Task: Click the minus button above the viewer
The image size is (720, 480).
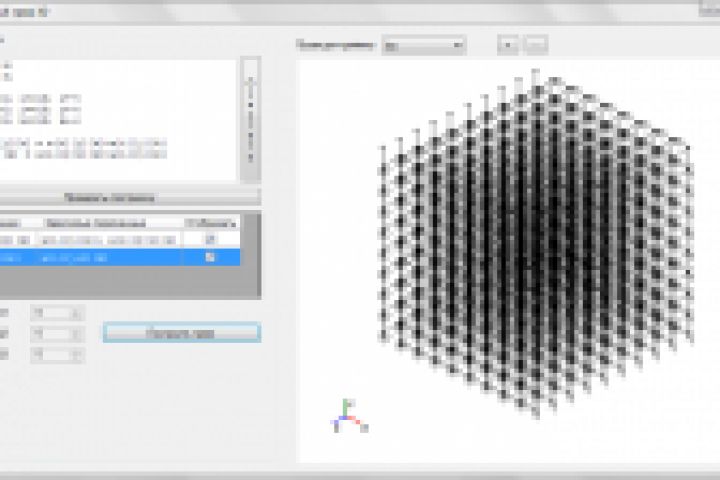Action: point(536,45)
